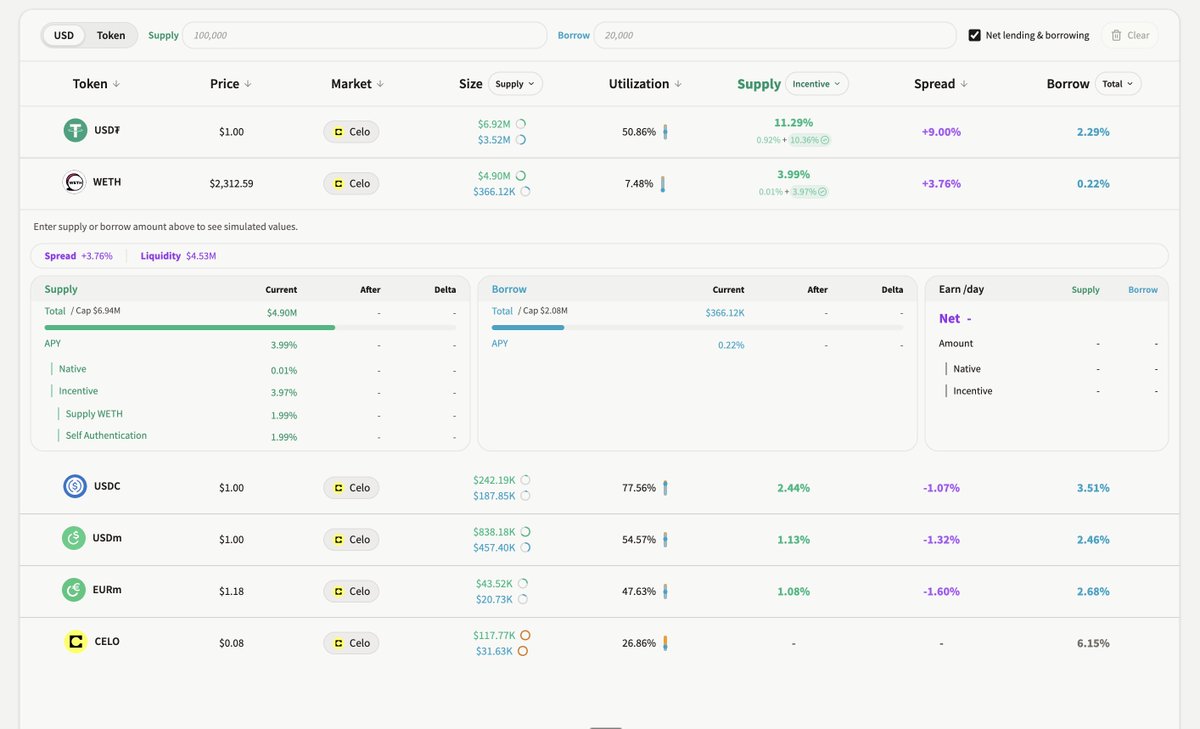The width and height of the screenshot is (1200, 729).
Task: Click the utilization gauge icon for USDT
Action: click(x=665, y=132)
